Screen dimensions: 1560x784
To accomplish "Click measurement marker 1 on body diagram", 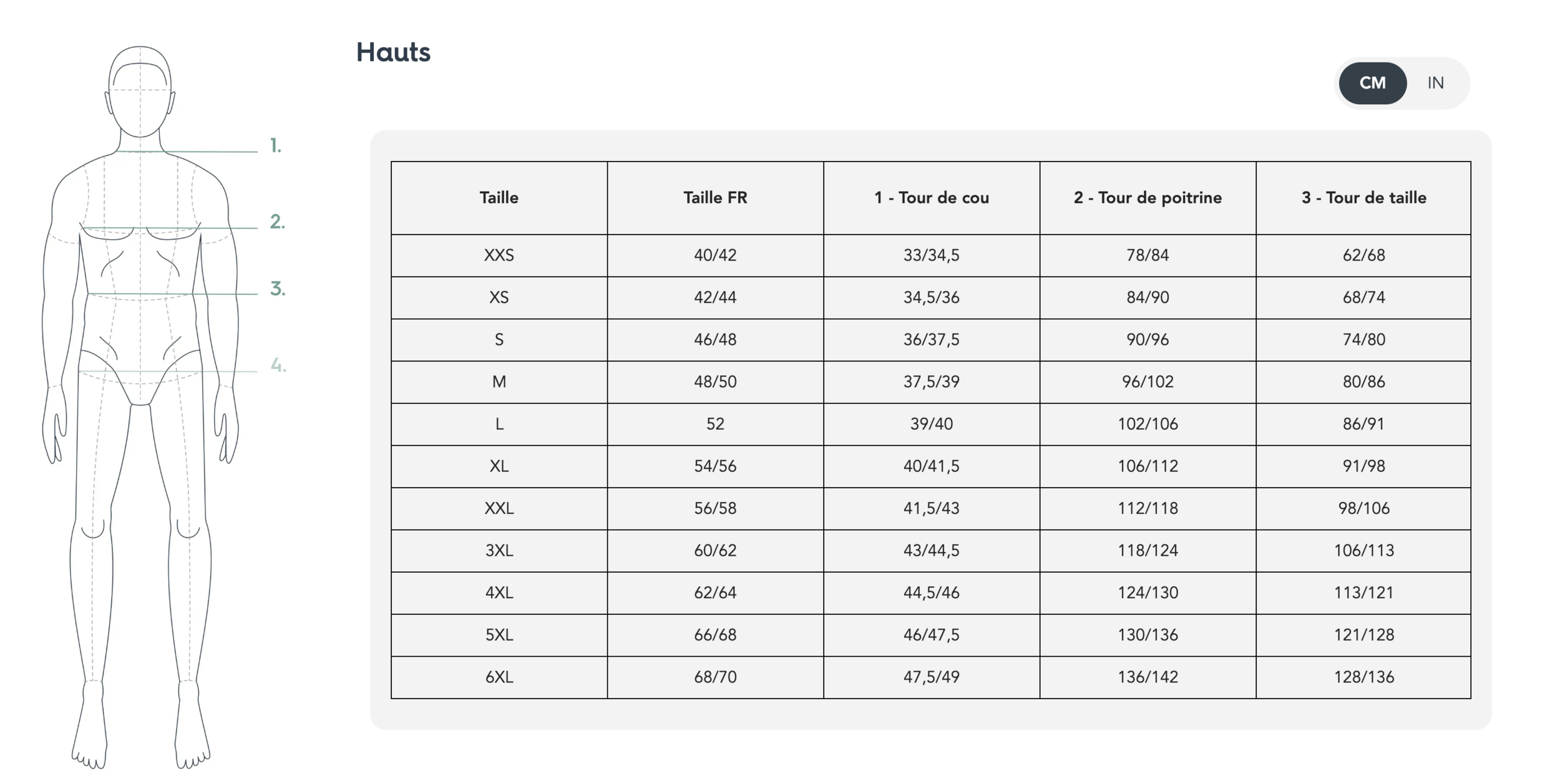I will (275, 146).
